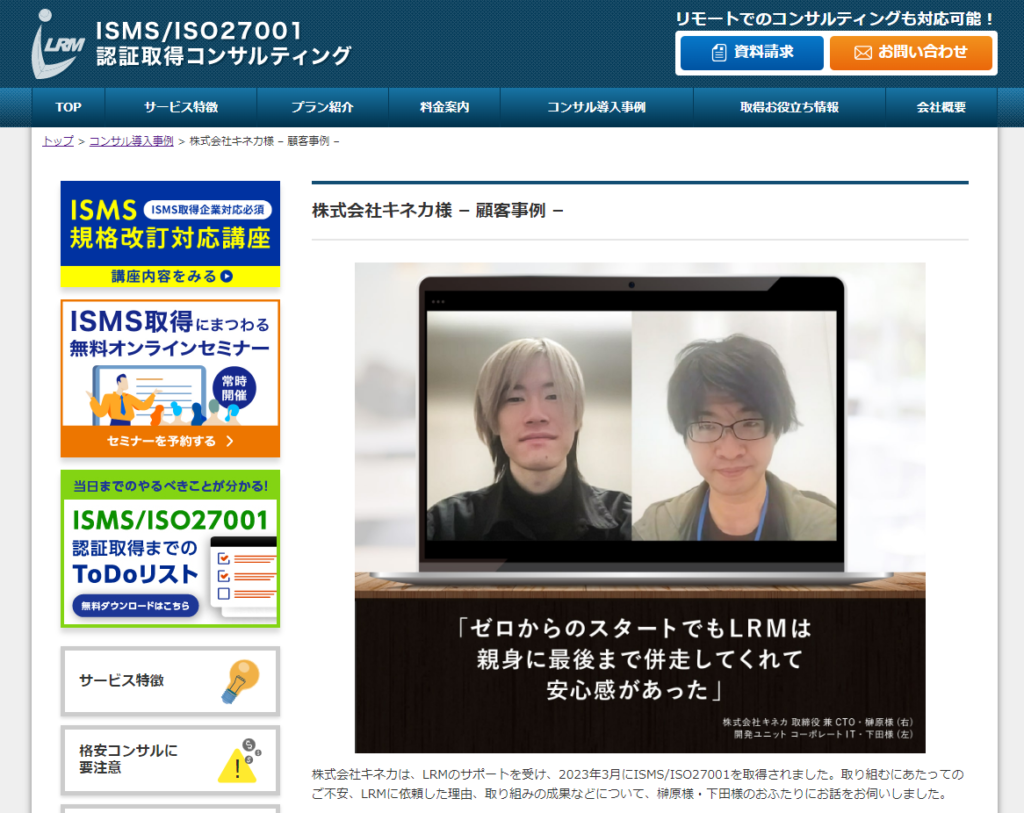Click the caption 開発ユニット コーポレートIT・下田様（左）
The height and width of the screenshot is (813, 1024).
tap(824, 735)
